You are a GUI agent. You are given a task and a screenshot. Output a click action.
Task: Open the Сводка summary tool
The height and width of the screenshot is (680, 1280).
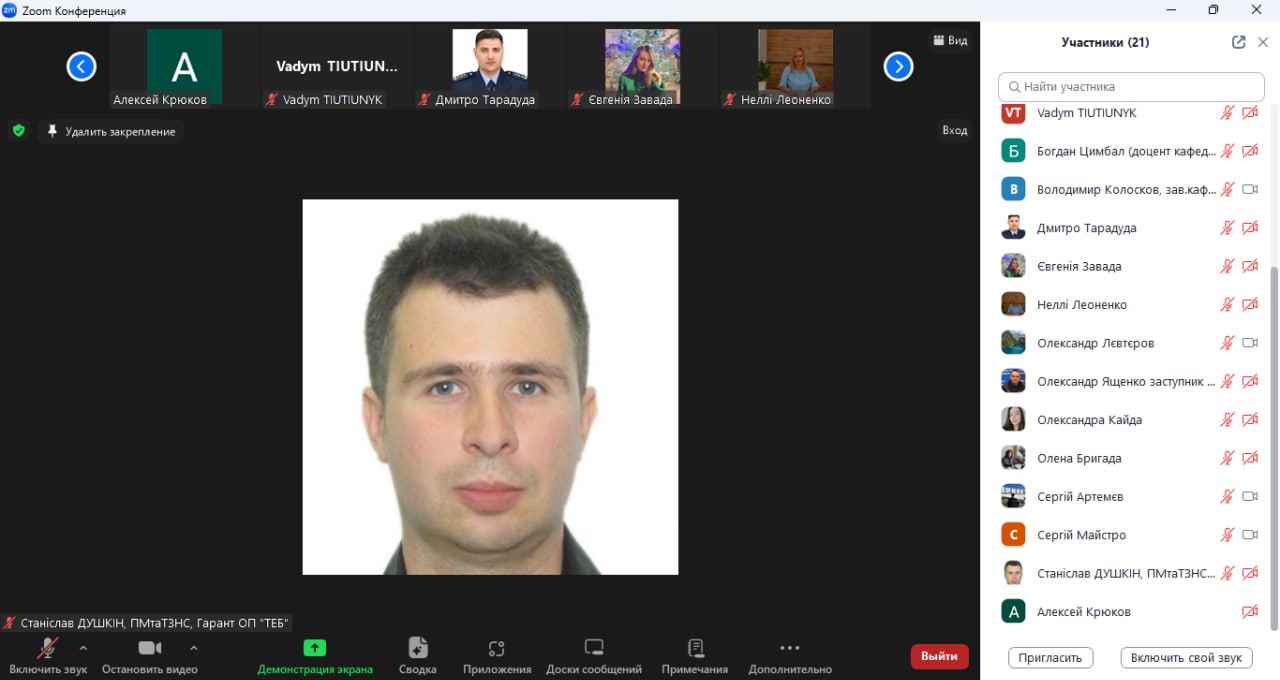tap(417, 655)
